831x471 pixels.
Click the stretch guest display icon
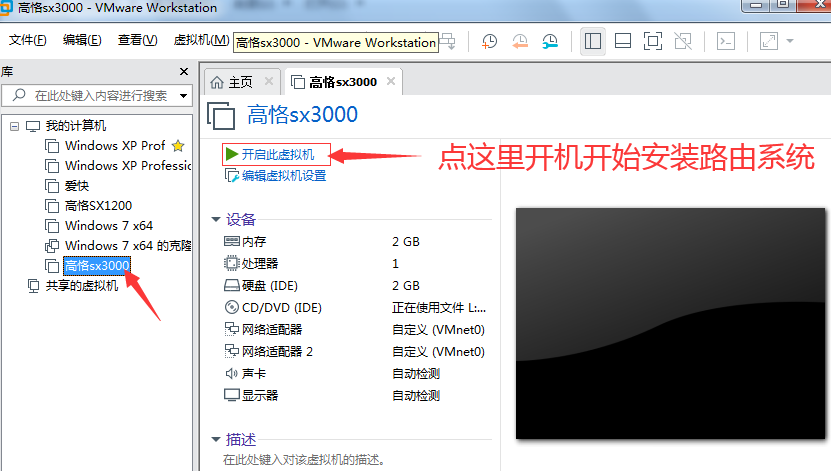tap(768, 41)
